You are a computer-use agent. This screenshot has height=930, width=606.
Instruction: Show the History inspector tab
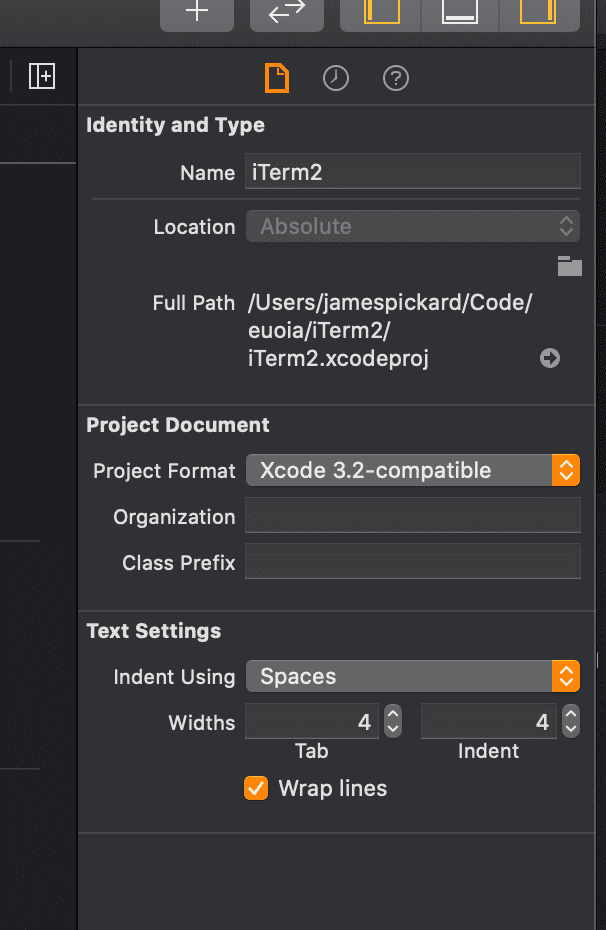[x=336, y=78]
